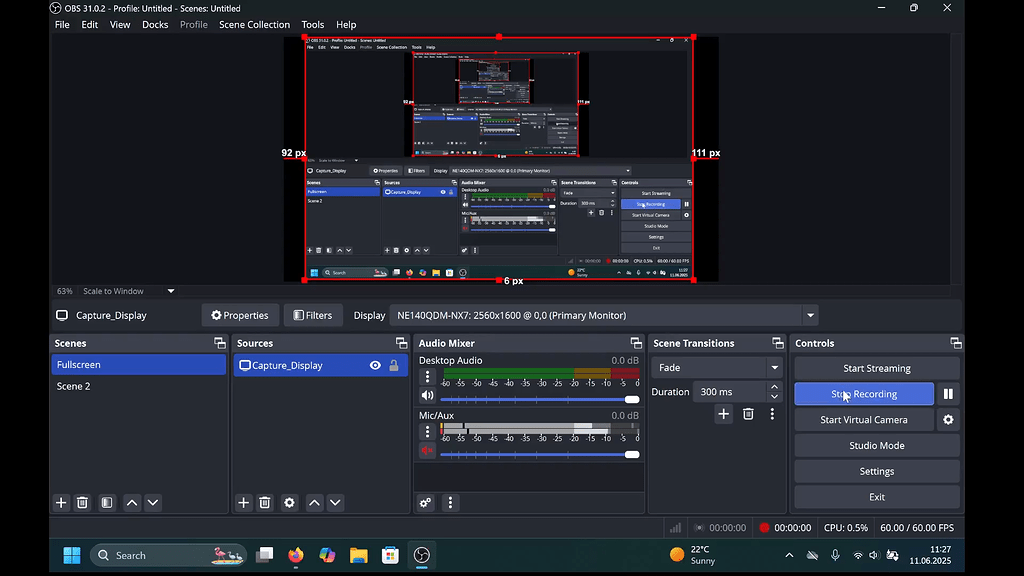Open scene filters icon in Scenes panel
The width and height of the screenshot is (1024, 576).
pos(107,503)
